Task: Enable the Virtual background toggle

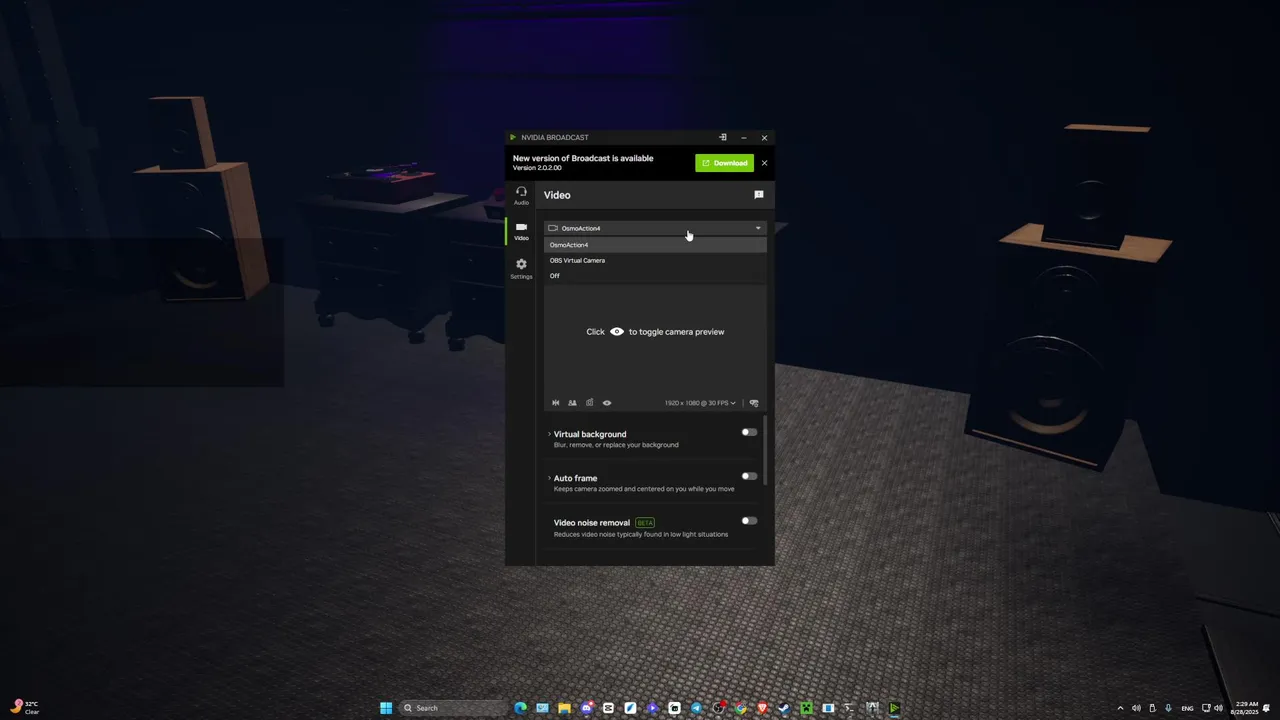Action: click(749, 432)
